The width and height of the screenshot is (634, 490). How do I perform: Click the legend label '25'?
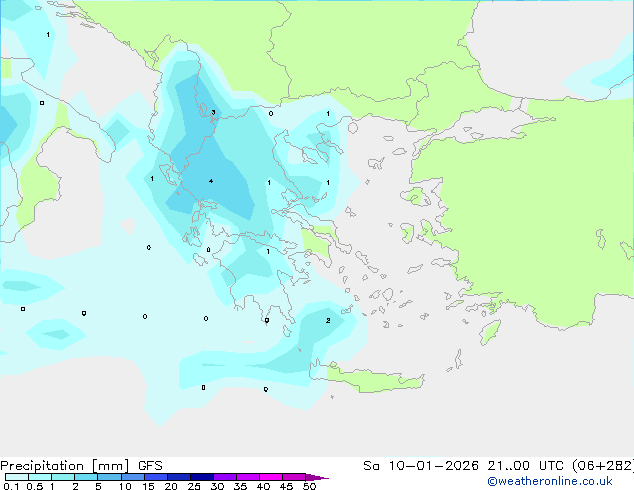[194, 486]
